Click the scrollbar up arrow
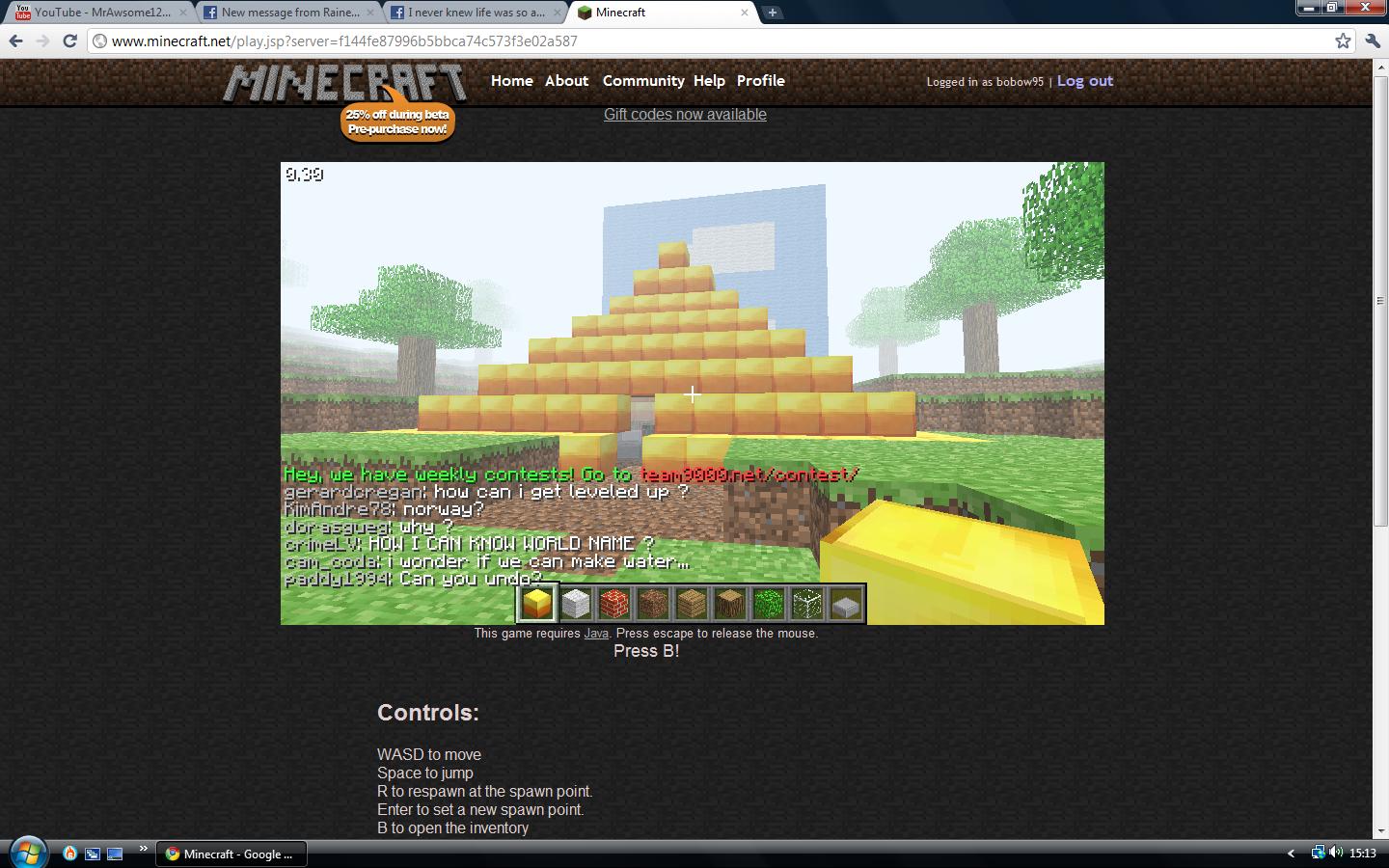The height and width of the screenshot is (868, 1389). [1380, 66]
